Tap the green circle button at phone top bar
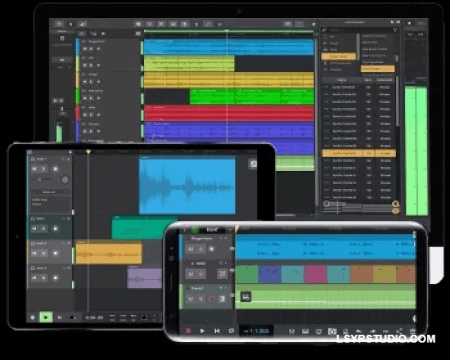 (x=195, y=230)
